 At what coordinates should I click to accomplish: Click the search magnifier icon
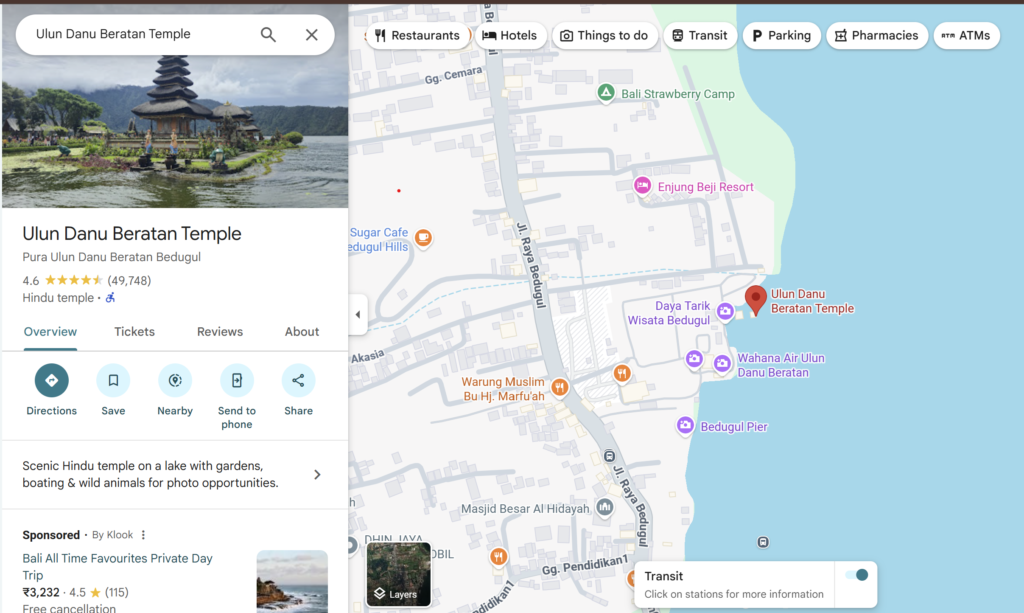point(268,35)
